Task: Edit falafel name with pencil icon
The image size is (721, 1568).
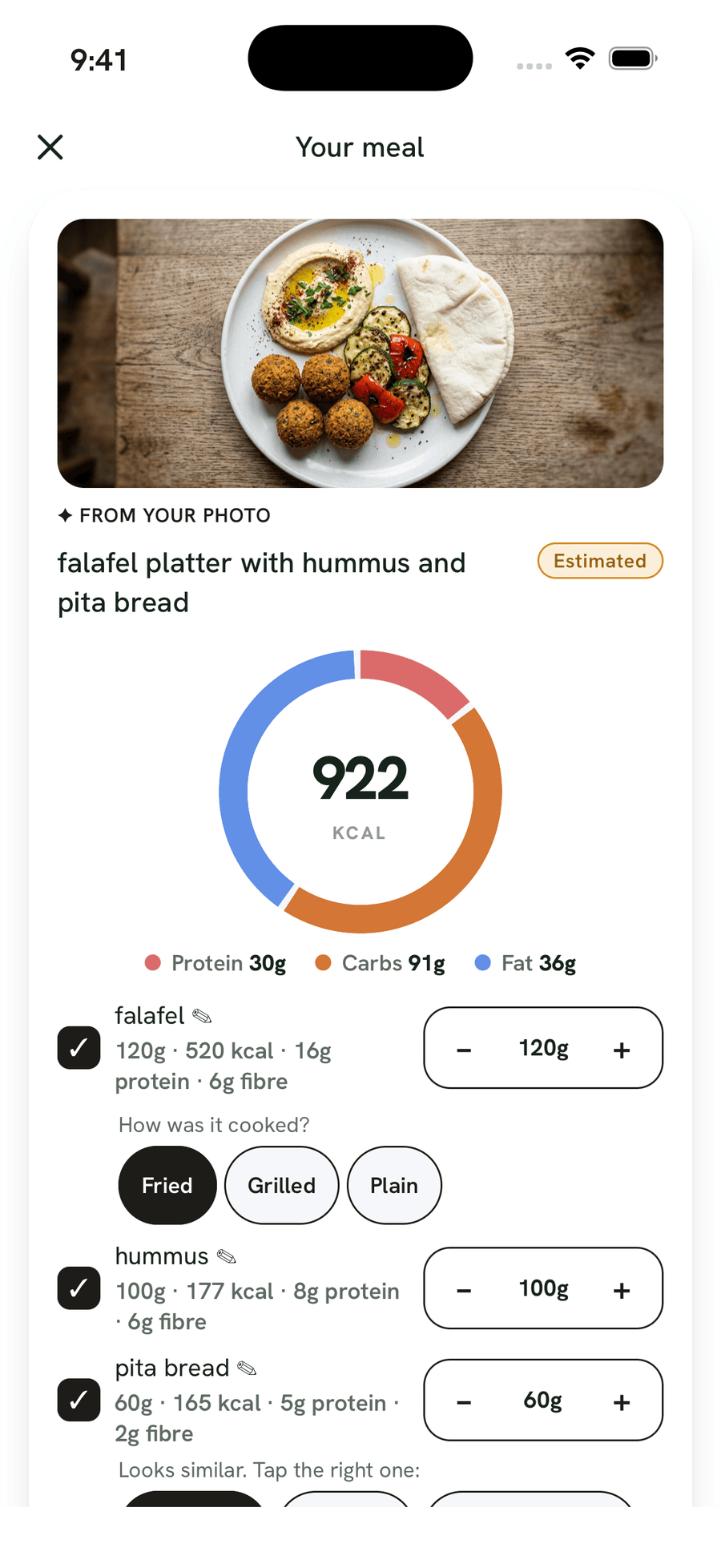Action: pos(202,1017)
